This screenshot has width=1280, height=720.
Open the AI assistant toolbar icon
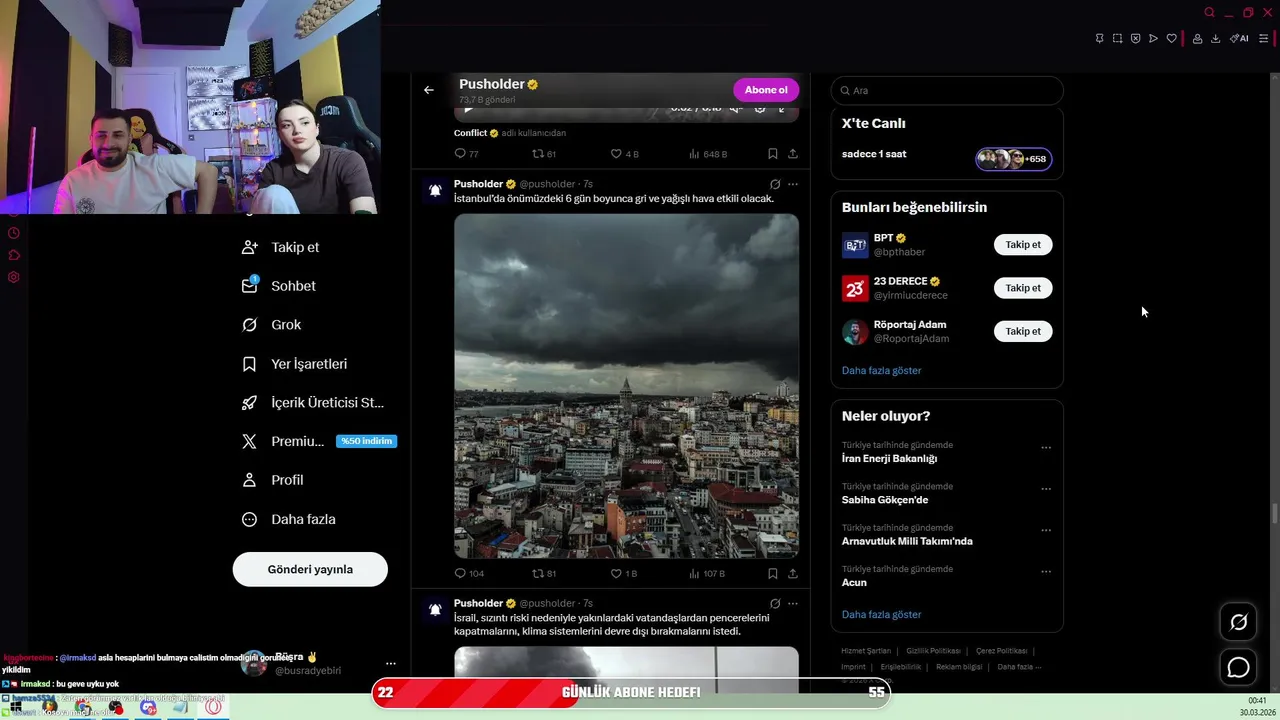[1239, 38]
